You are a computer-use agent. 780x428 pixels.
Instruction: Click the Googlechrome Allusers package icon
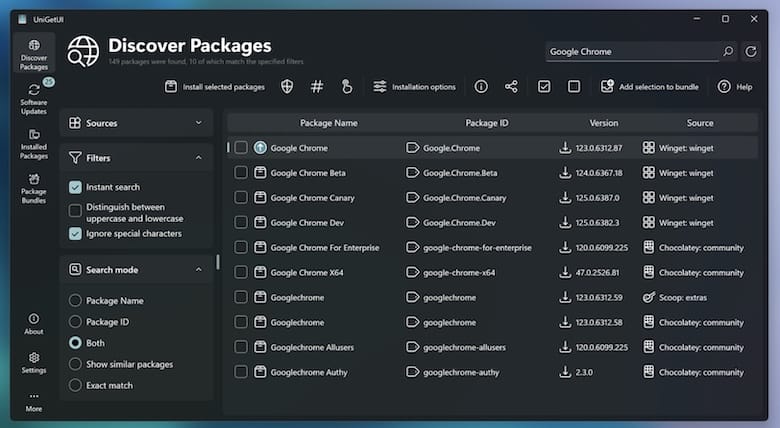[260, 346]
